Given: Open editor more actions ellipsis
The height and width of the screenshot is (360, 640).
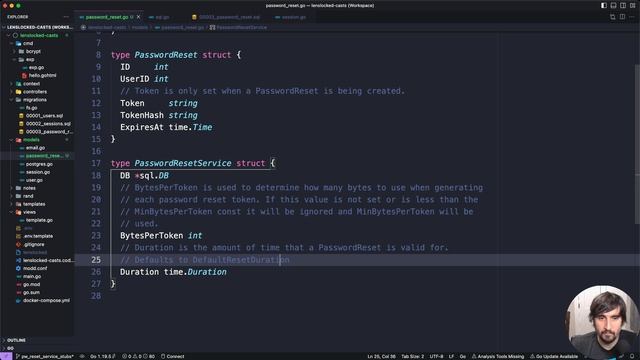Looking at the screenshot, I should click(x=632, y=17).
